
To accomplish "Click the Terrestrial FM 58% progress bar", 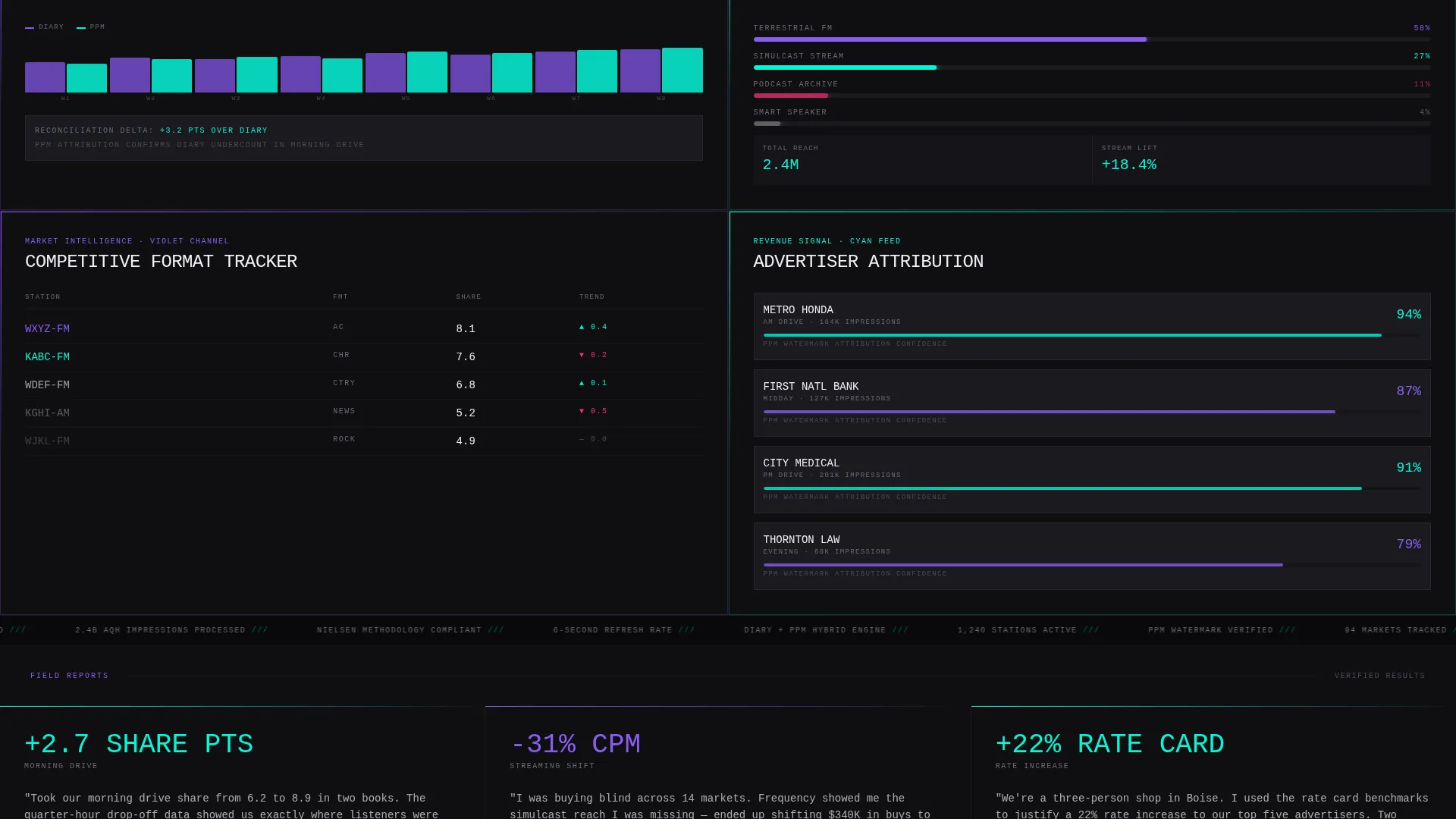I will click(x=1092, y=39).
